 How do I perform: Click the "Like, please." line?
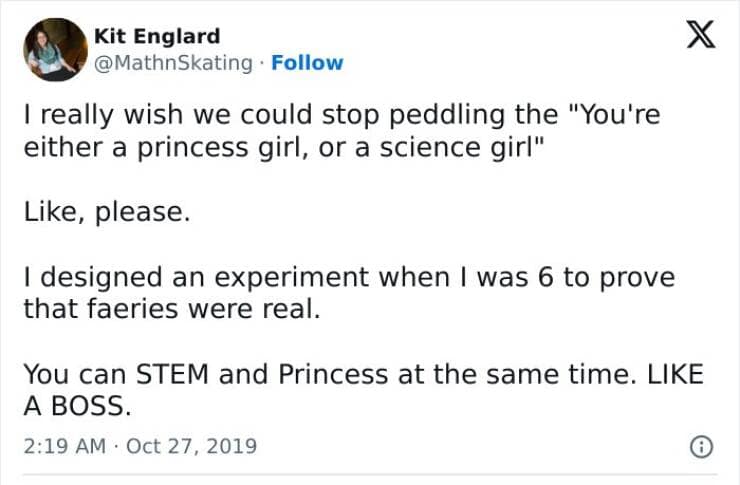tap(106, 212)
